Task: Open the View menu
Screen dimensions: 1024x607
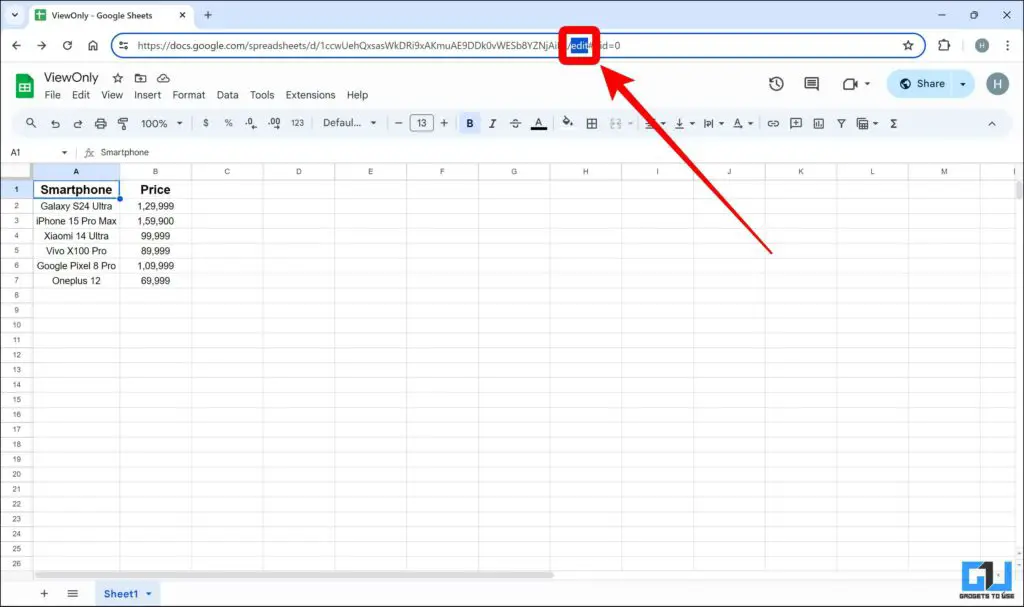Action: pyautogui.click(x=112, y=95)
